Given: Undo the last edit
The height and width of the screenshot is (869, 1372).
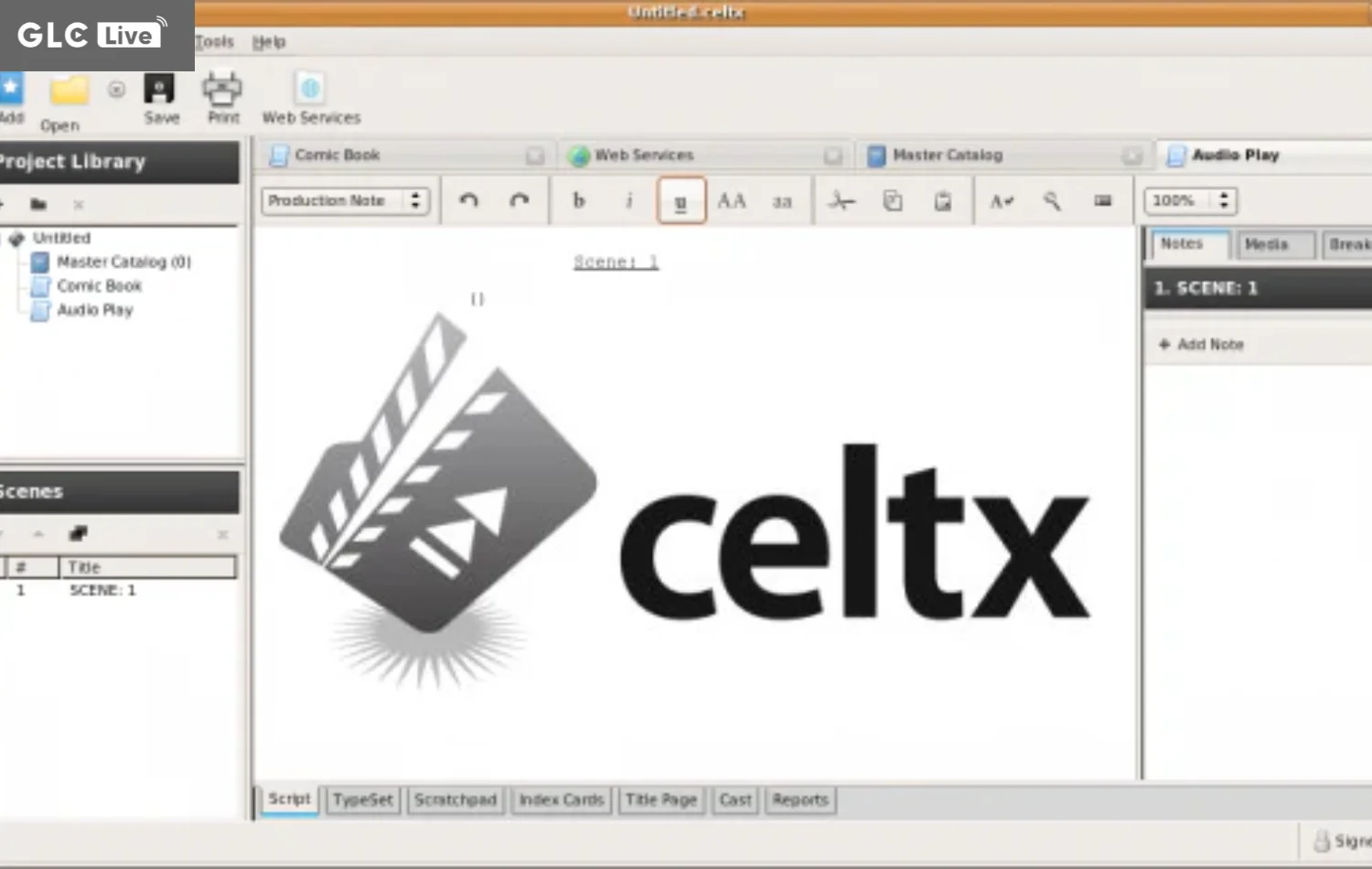Looking at the screenshot, I should pos(468,200).
